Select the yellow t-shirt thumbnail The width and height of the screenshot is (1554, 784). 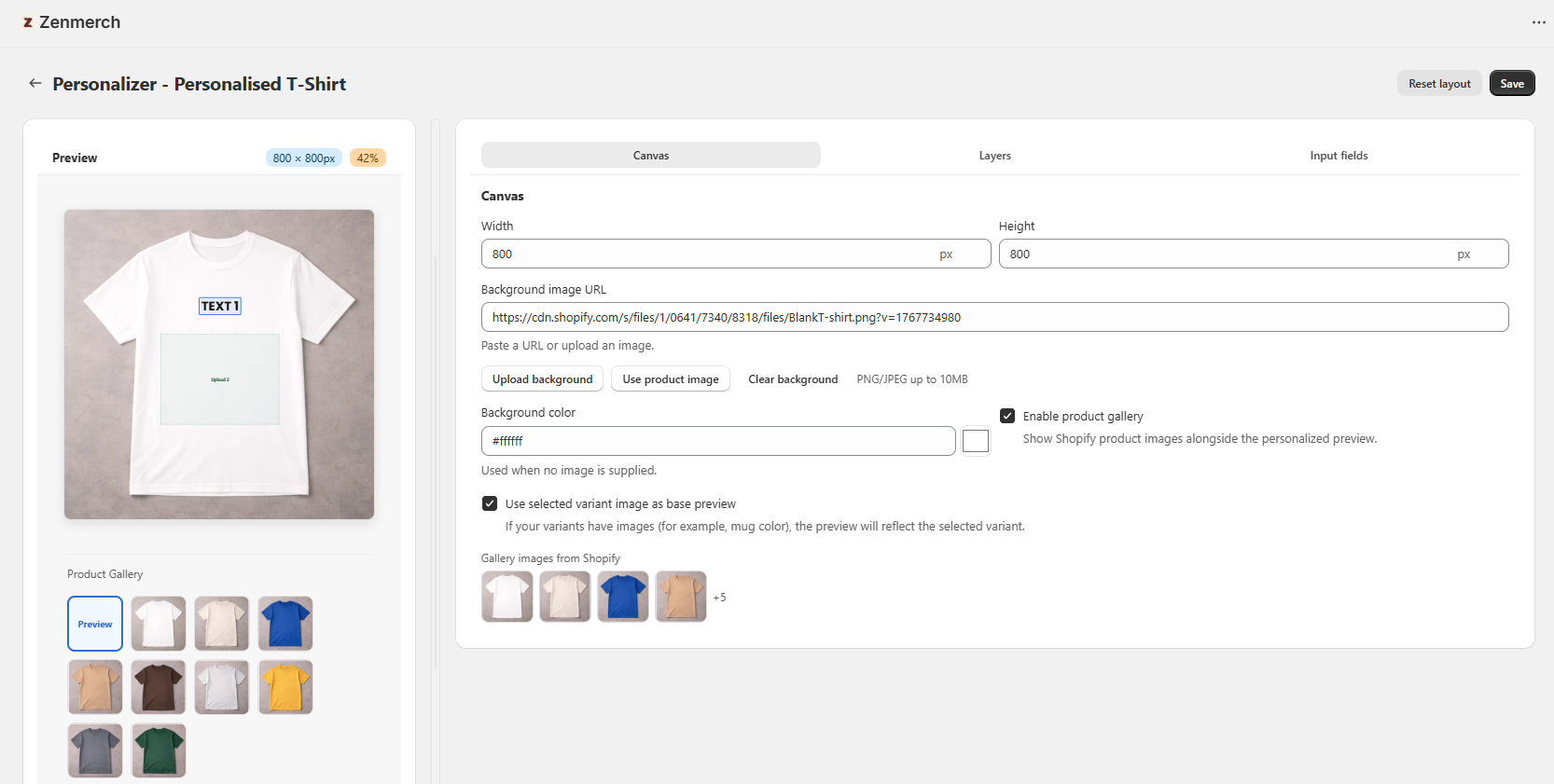285,687
